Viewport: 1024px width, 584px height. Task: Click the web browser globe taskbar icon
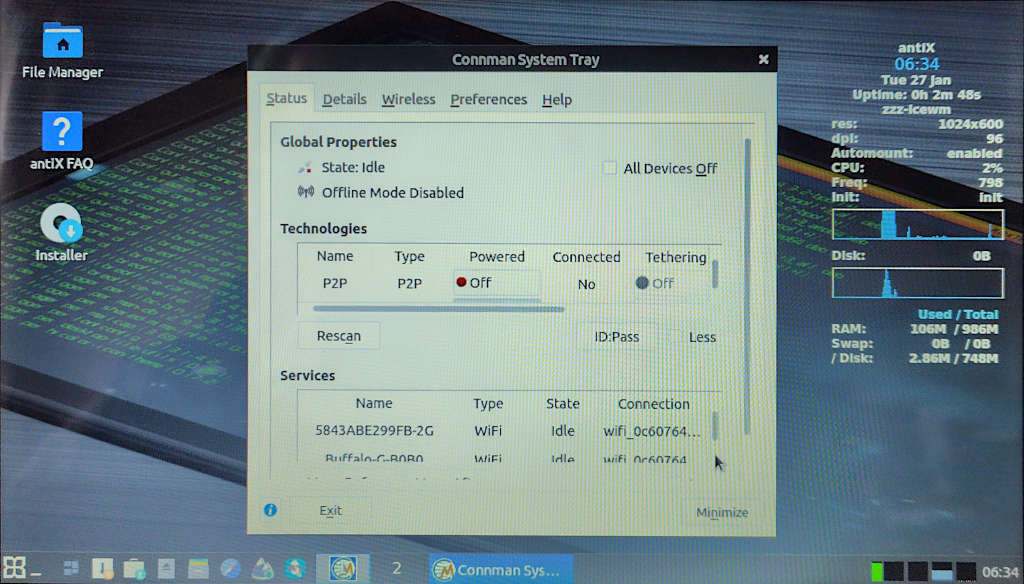coord(230,569)
